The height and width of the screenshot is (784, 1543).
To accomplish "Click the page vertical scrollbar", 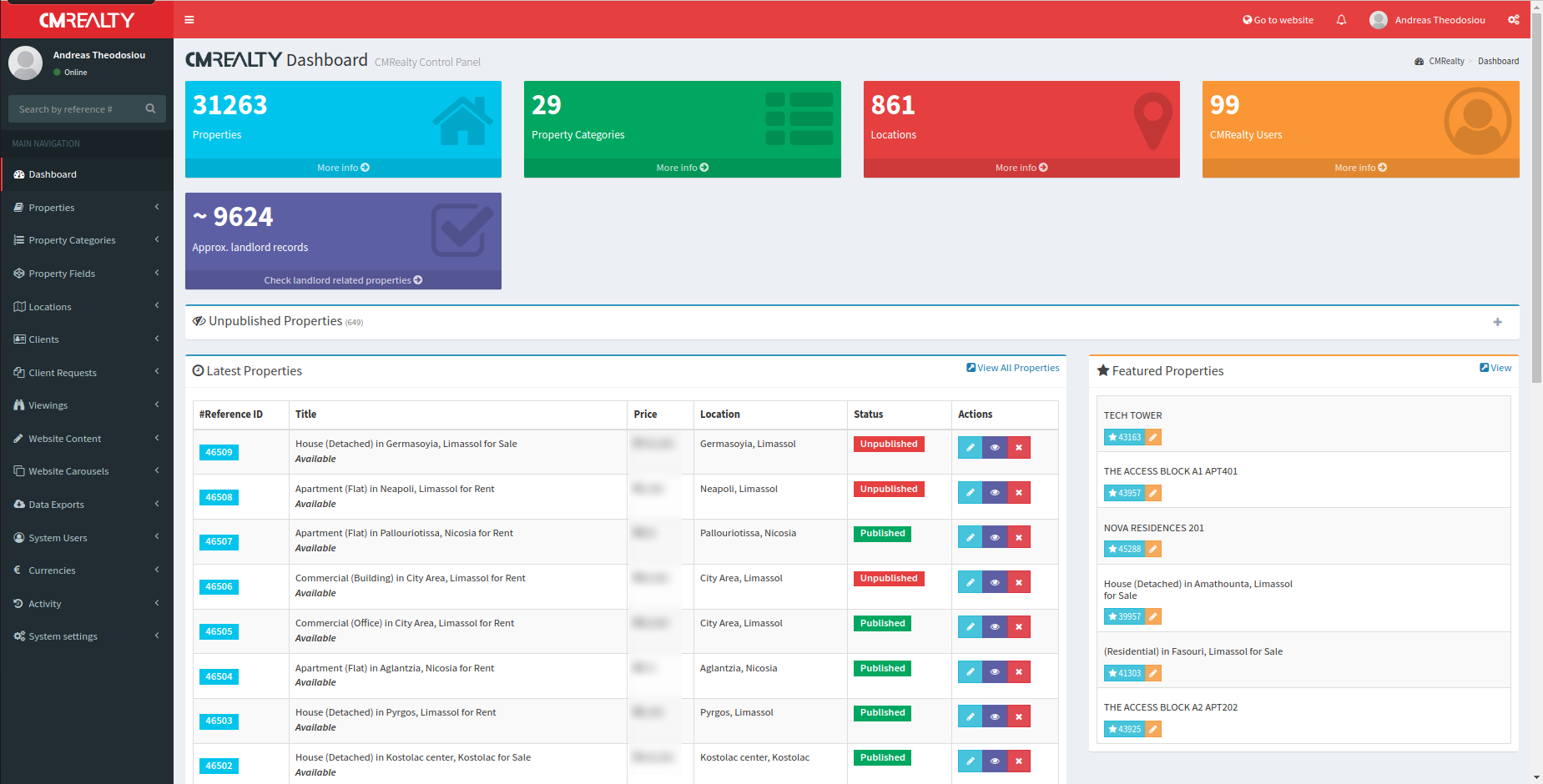I will tap(1536, 200).
